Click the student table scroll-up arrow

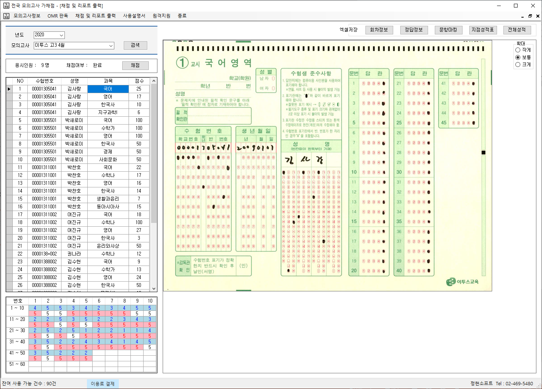(154, 81)
